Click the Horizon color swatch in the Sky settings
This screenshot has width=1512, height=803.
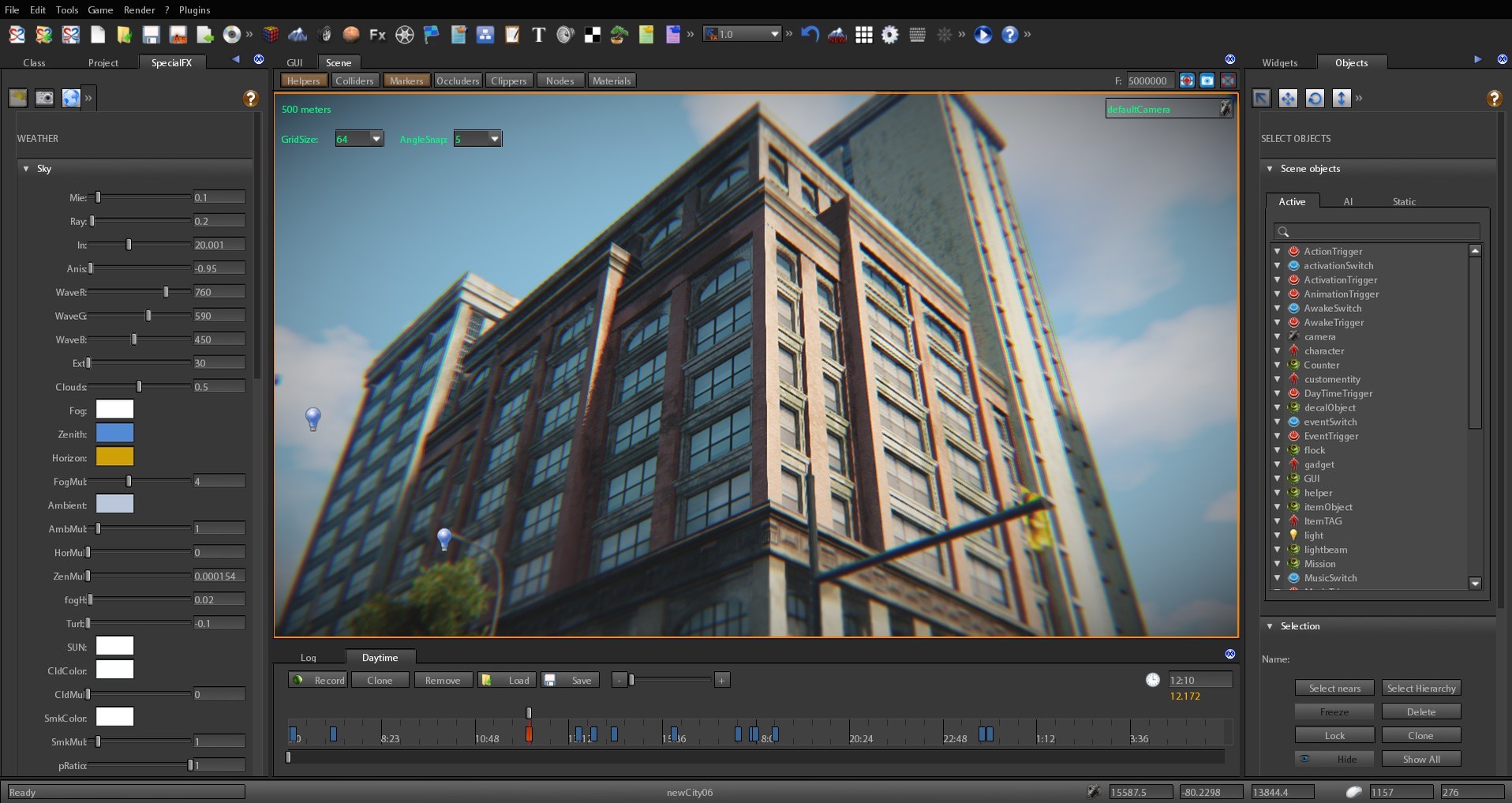pyautogui.click(x=114, y=456)
